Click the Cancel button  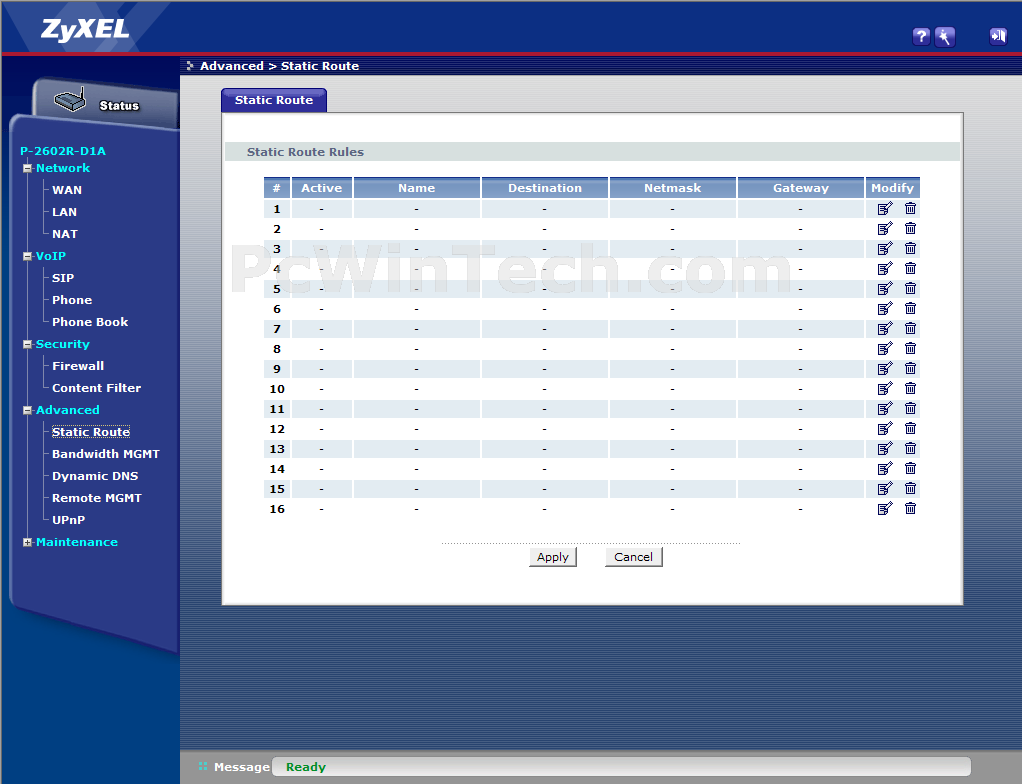click(634, 557)
